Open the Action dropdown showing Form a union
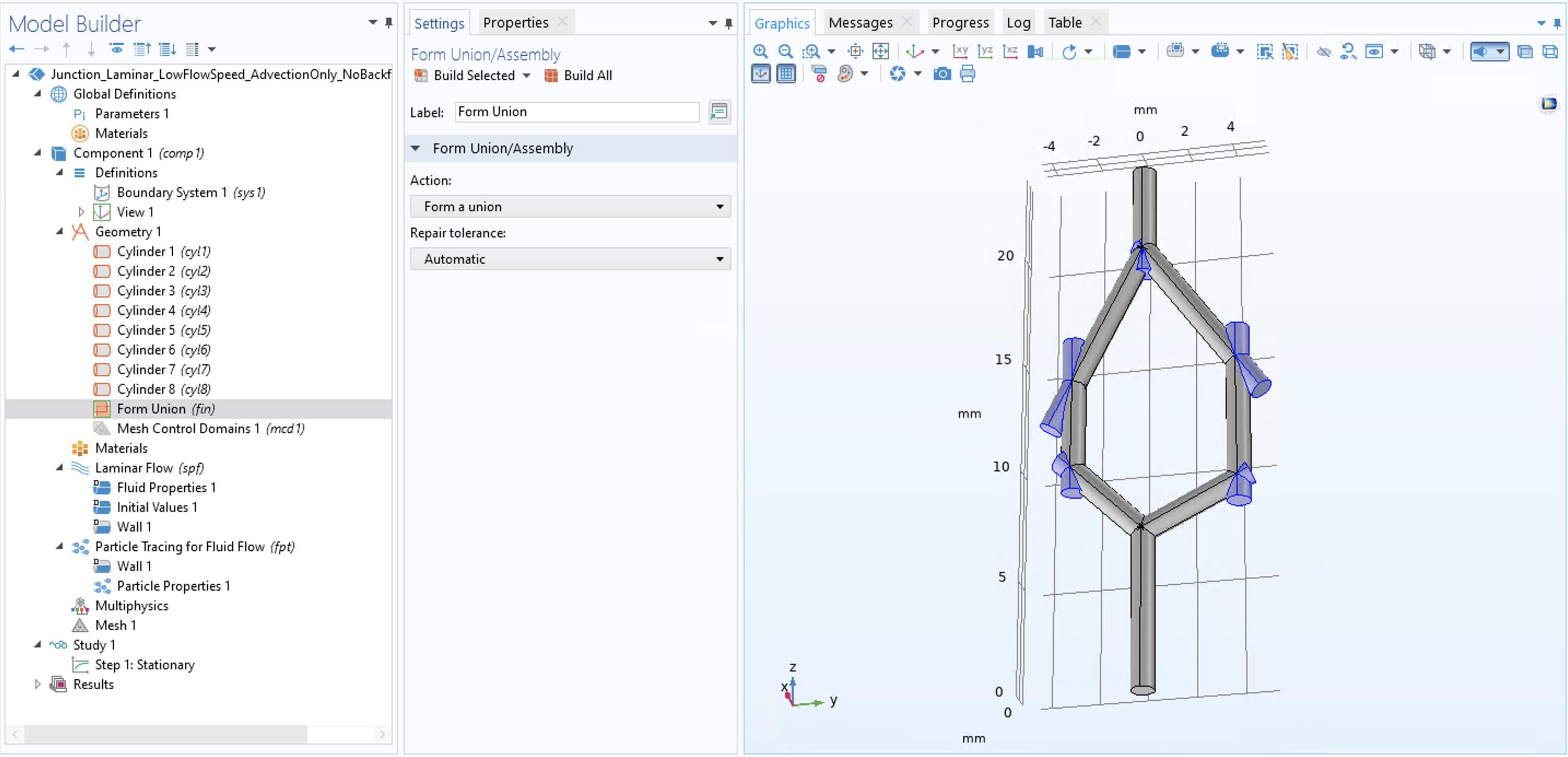This screenshot has height=757, width=1568. tap(570, 206)
